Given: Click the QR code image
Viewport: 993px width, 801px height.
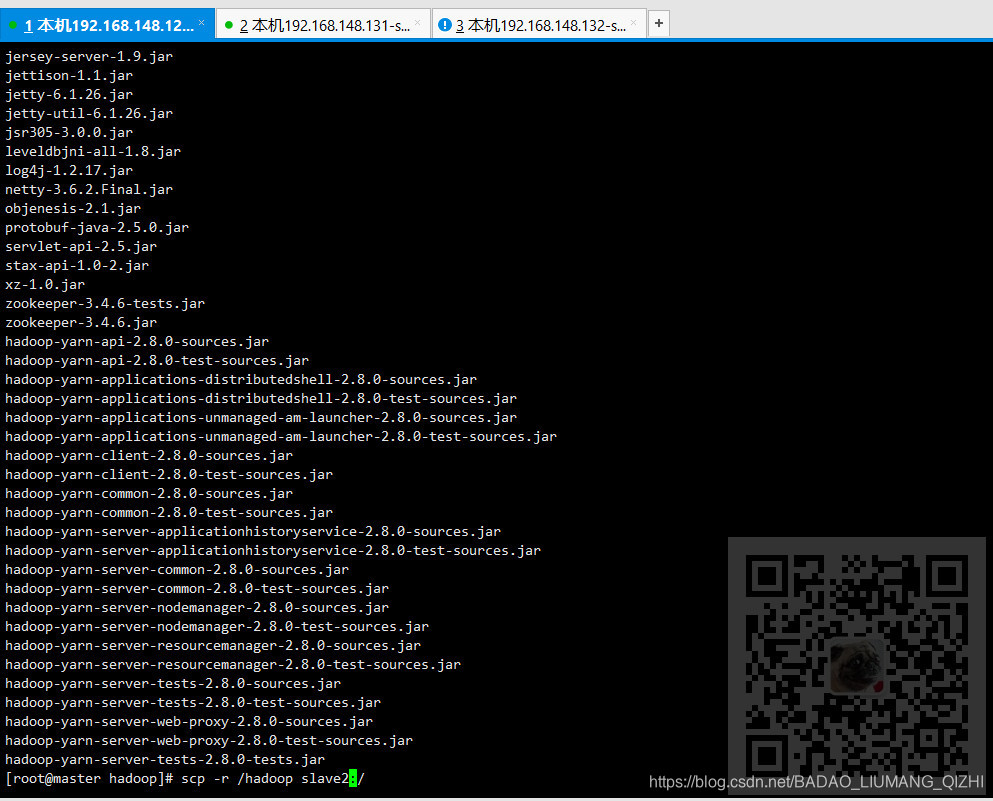Looking at the screenshot, I should pyautogui.click(x=856, y=663).
